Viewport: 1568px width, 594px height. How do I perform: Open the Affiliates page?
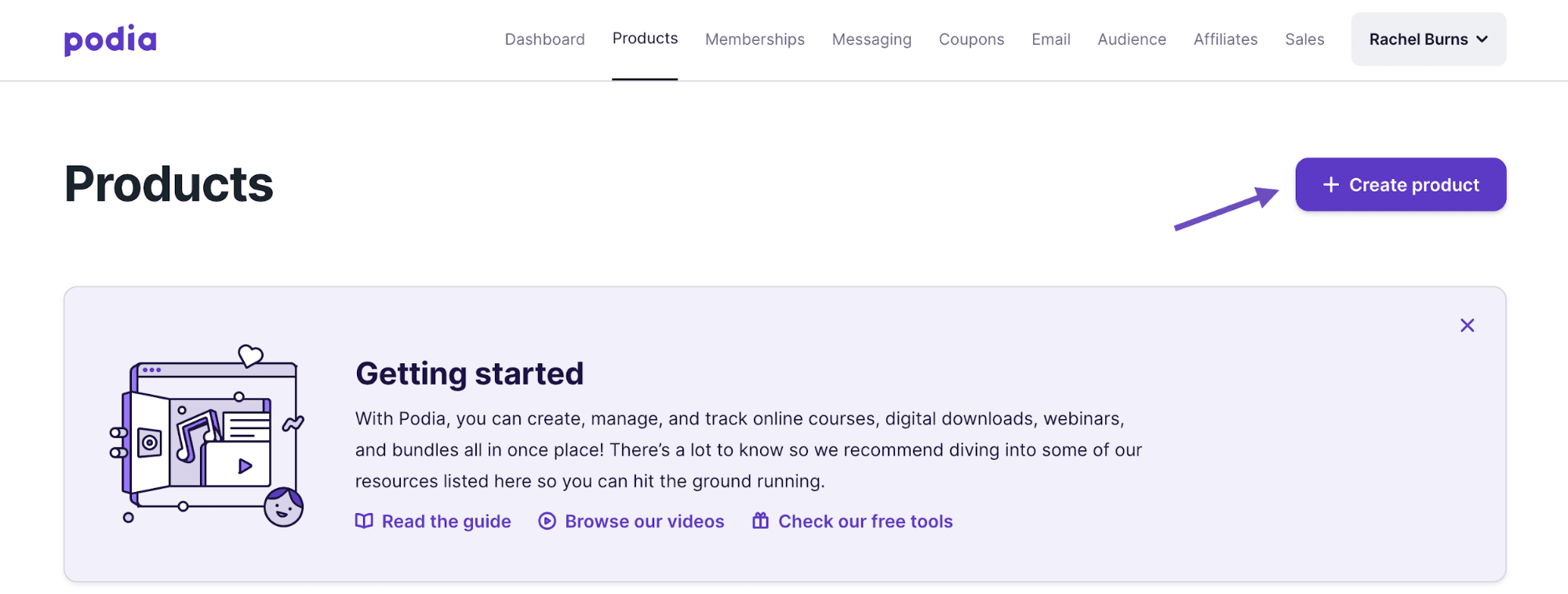(1225, 39)
